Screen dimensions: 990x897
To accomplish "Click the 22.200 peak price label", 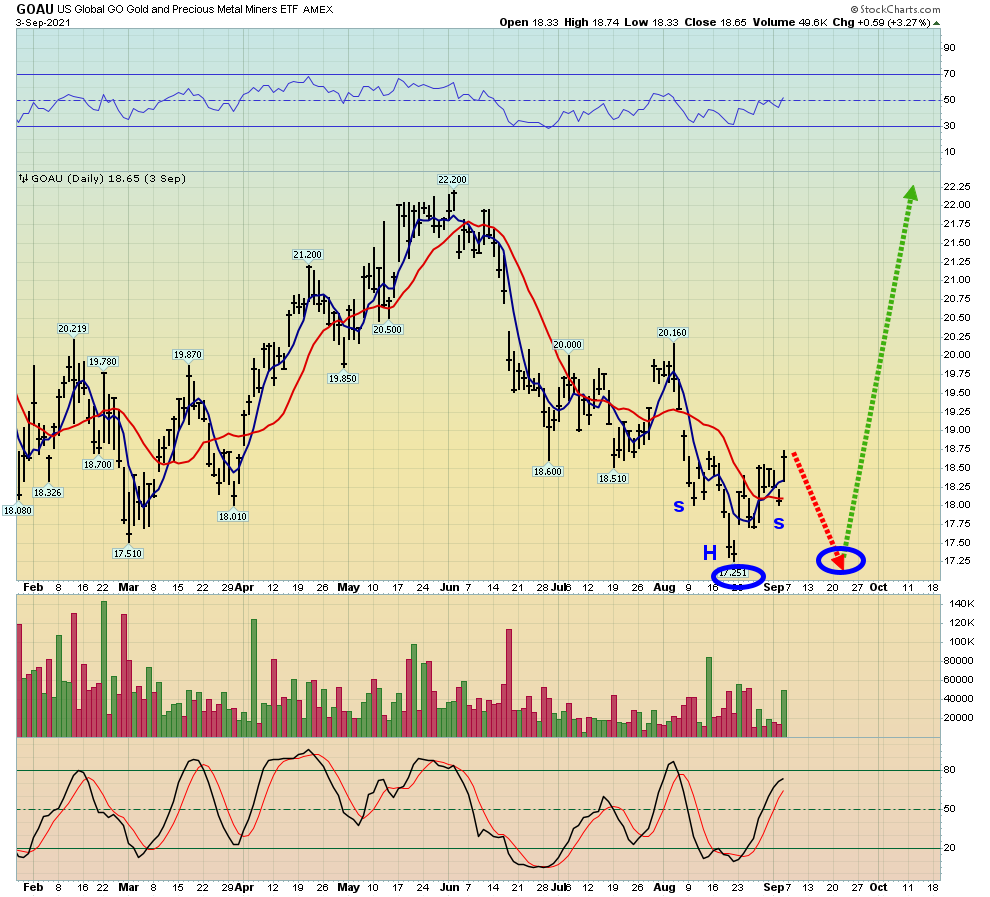I will pos(453,179).
